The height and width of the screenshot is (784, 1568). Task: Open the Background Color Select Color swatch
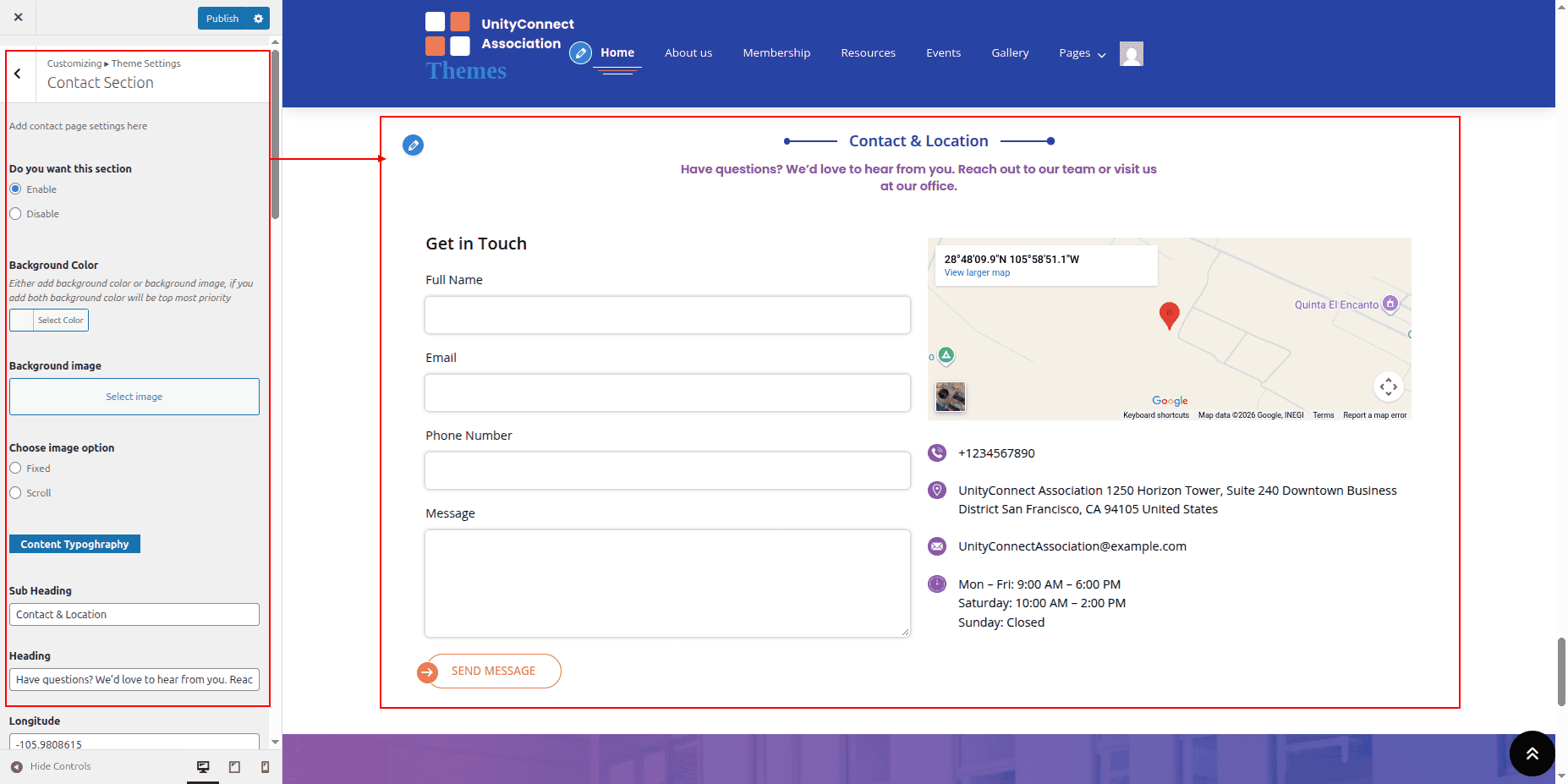tap(49, 321)
